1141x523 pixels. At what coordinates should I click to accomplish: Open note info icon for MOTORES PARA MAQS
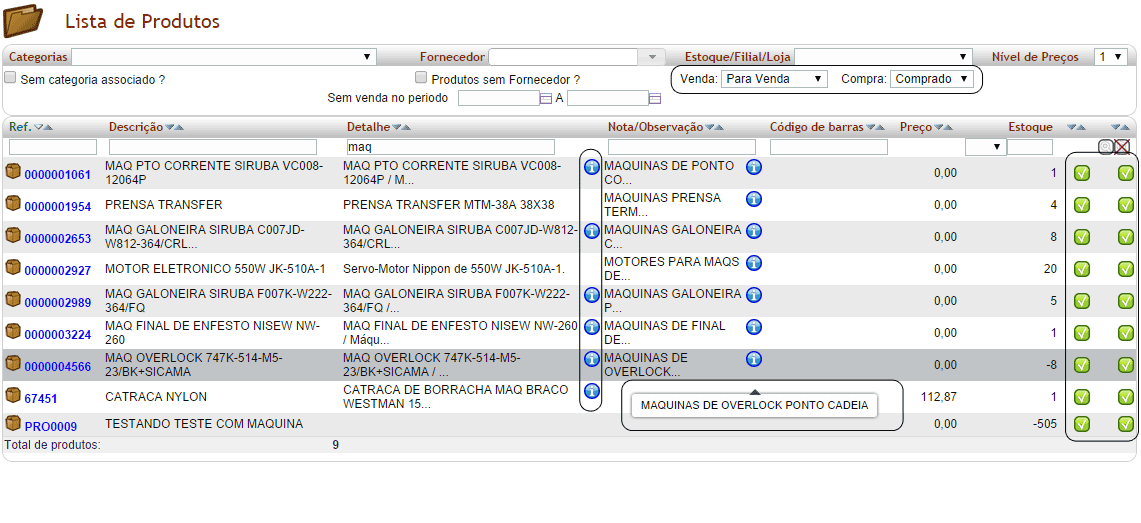(x=754, y=263)
